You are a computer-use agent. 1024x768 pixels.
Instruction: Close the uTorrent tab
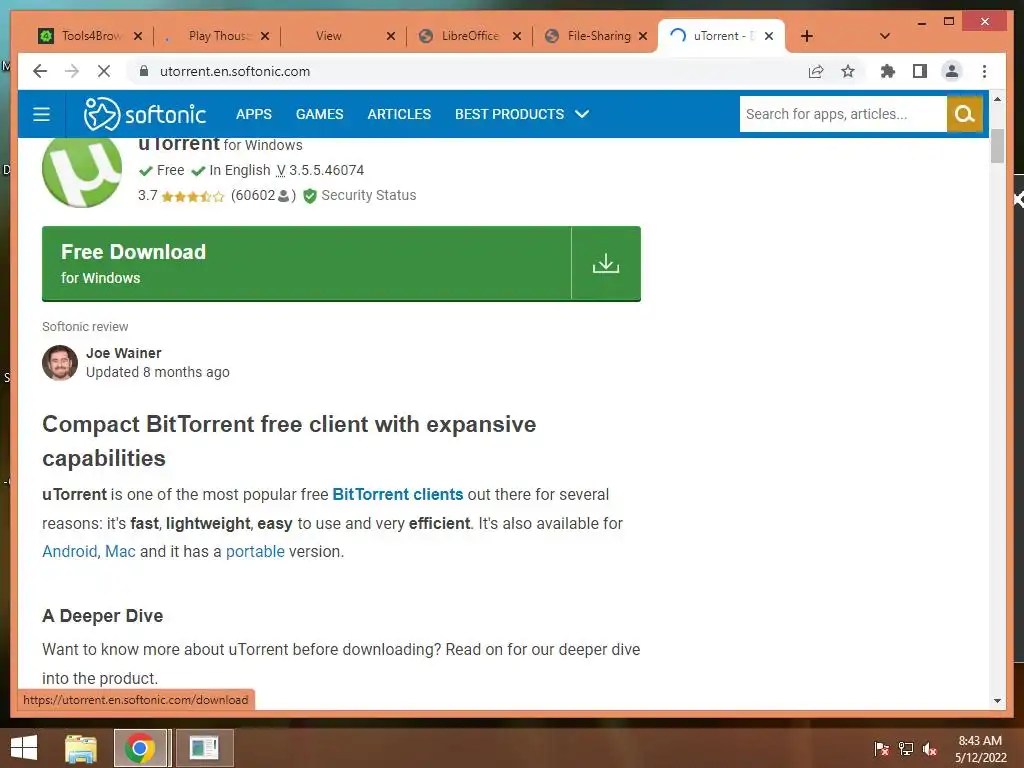click(769, 36)
